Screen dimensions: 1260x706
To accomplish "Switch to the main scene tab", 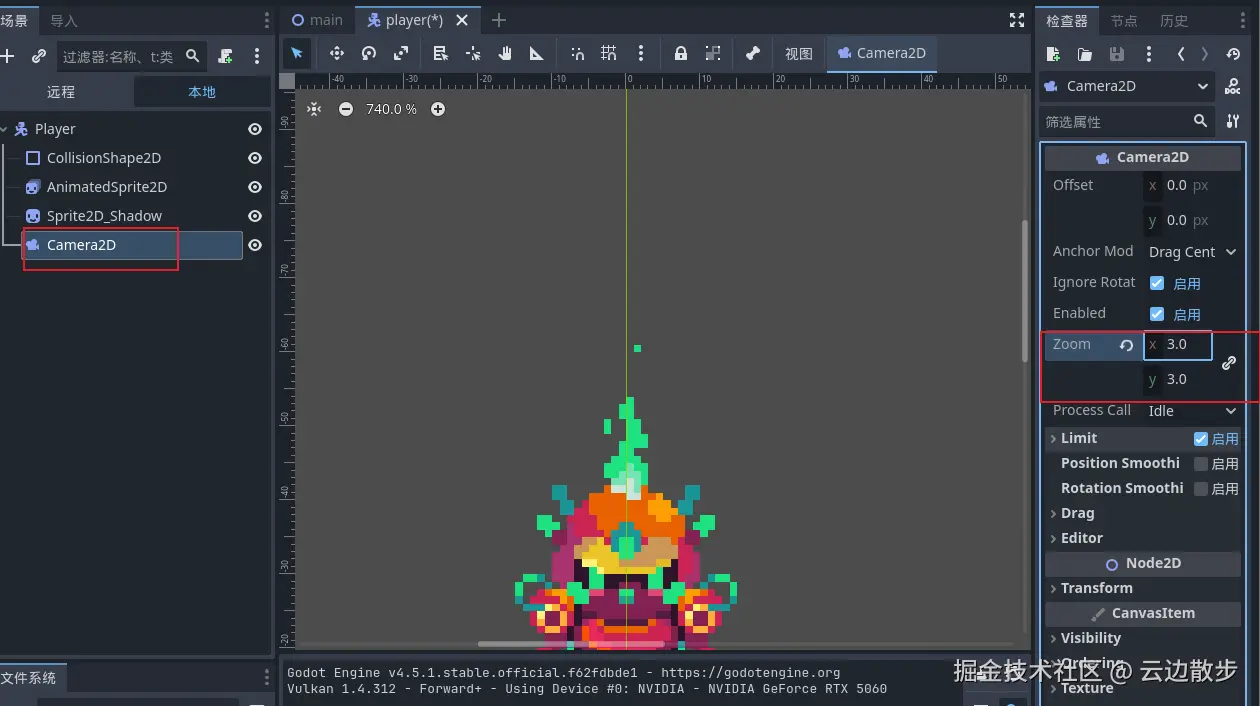I will (x=317, y=20).
